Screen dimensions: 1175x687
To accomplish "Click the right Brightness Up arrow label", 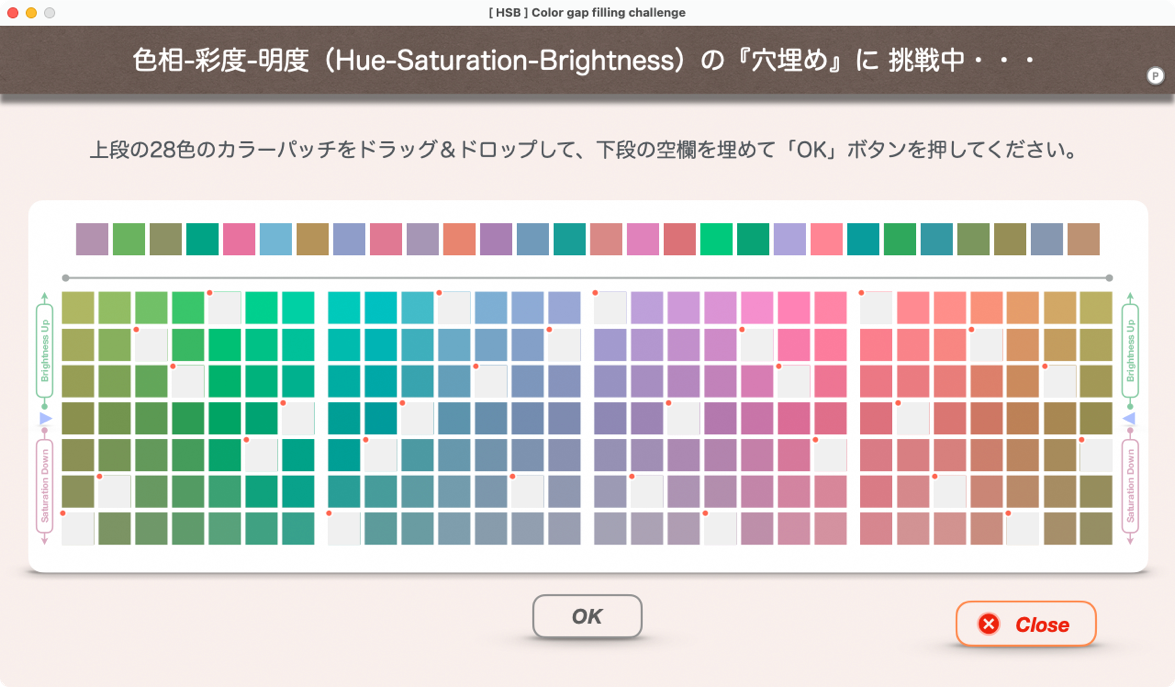I will click(x=1130, y=350).
